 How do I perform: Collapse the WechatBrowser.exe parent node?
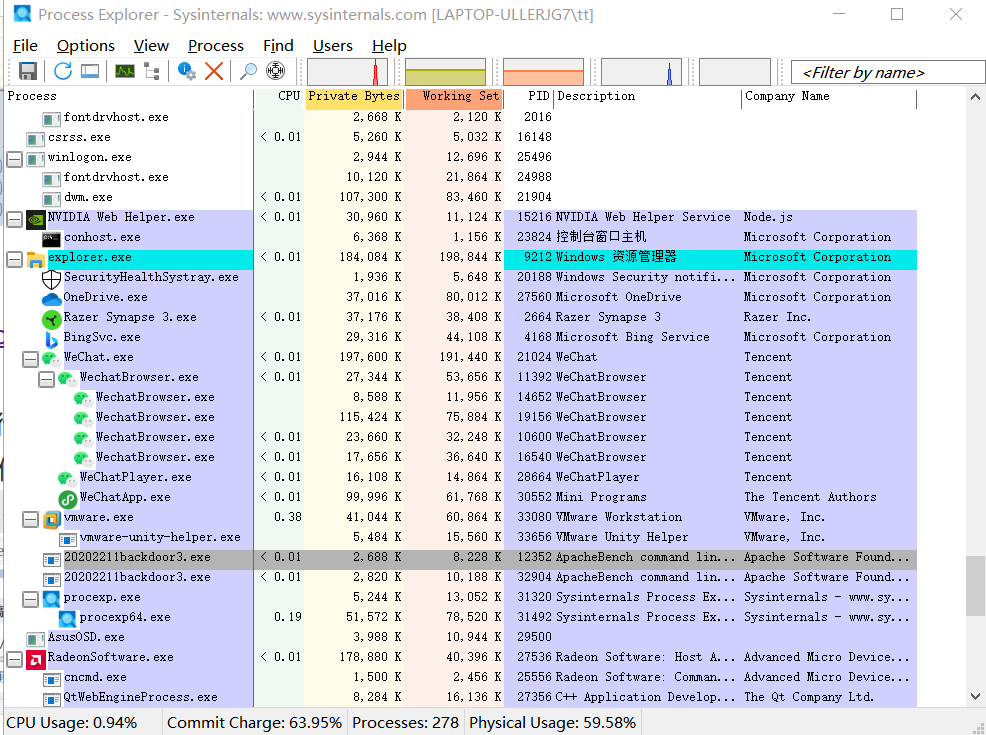pyautogui.click(x=46, y=379)
